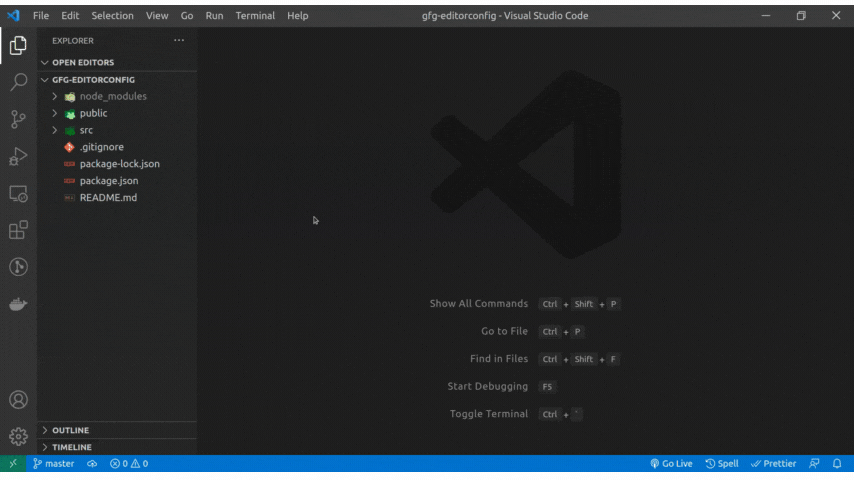The image size is (854, 480).
Task: Click the F5 key label
Action: [x=547, y=387]
